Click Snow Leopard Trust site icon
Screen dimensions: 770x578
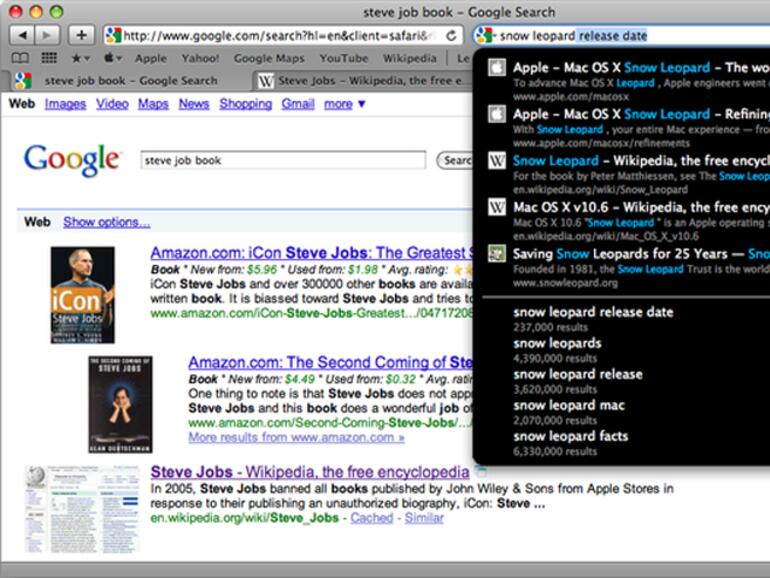pos(497,254)
